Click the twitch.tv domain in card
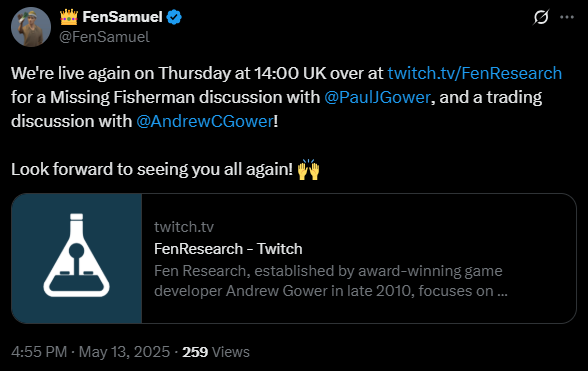The width and height of the screenshot is (588, 371). pyautogui.click(x=184, y=227)
